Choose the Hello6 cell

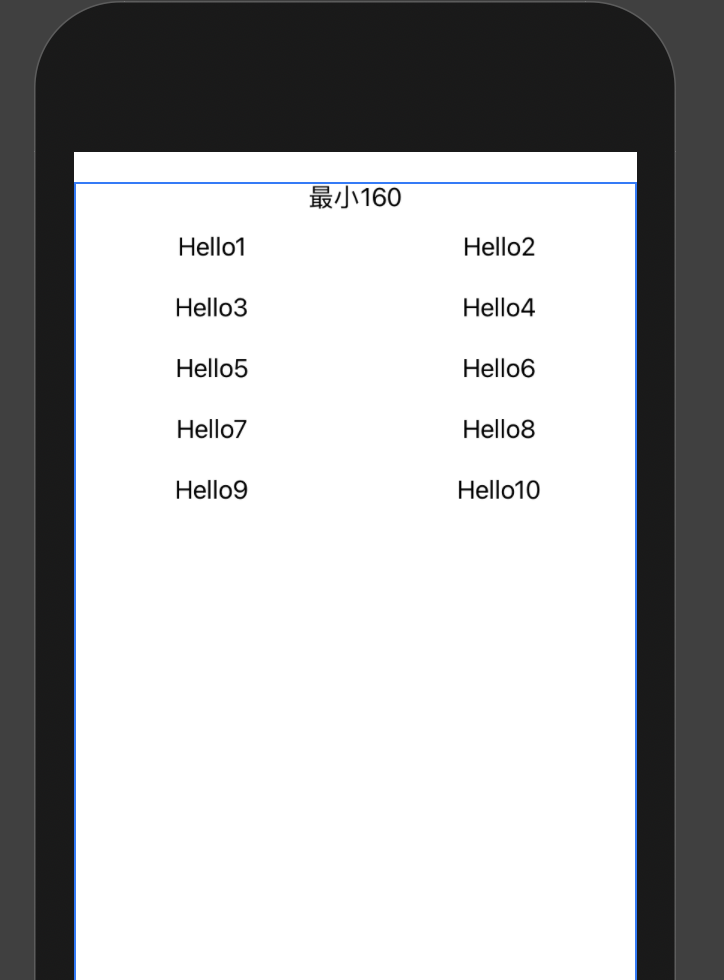499,368
